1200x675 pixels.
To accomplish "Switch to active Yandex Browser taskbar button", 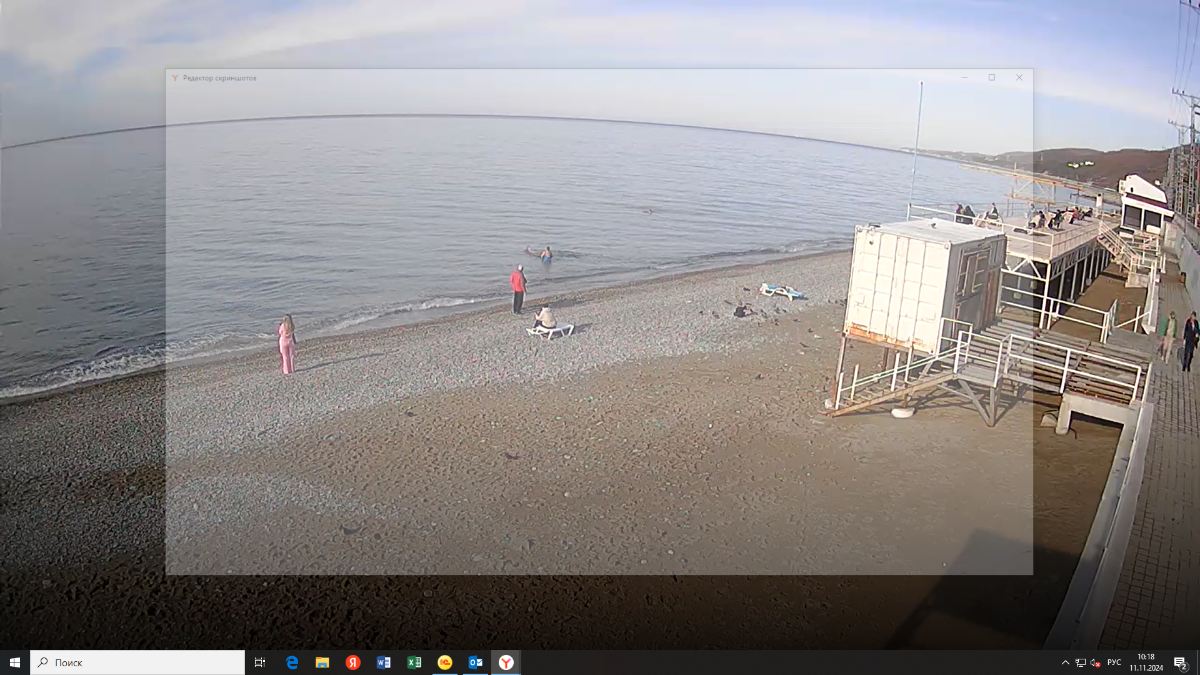I will (x=507, y=662).
